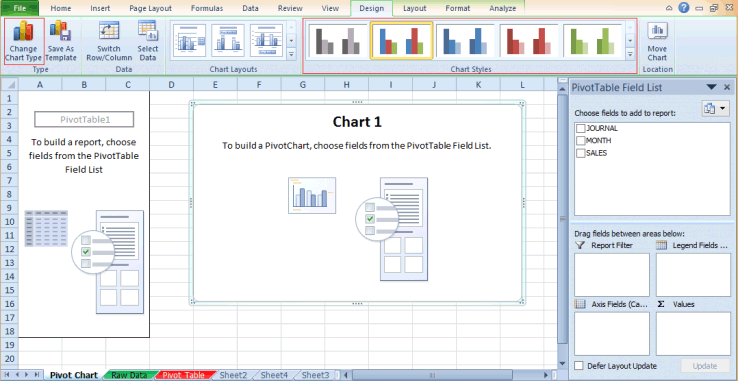The width and height of the screenshot is (738, 381).
Task: Switch to the Insert ribbon tab
Action: pyautogui.click(x=100, y=8)
